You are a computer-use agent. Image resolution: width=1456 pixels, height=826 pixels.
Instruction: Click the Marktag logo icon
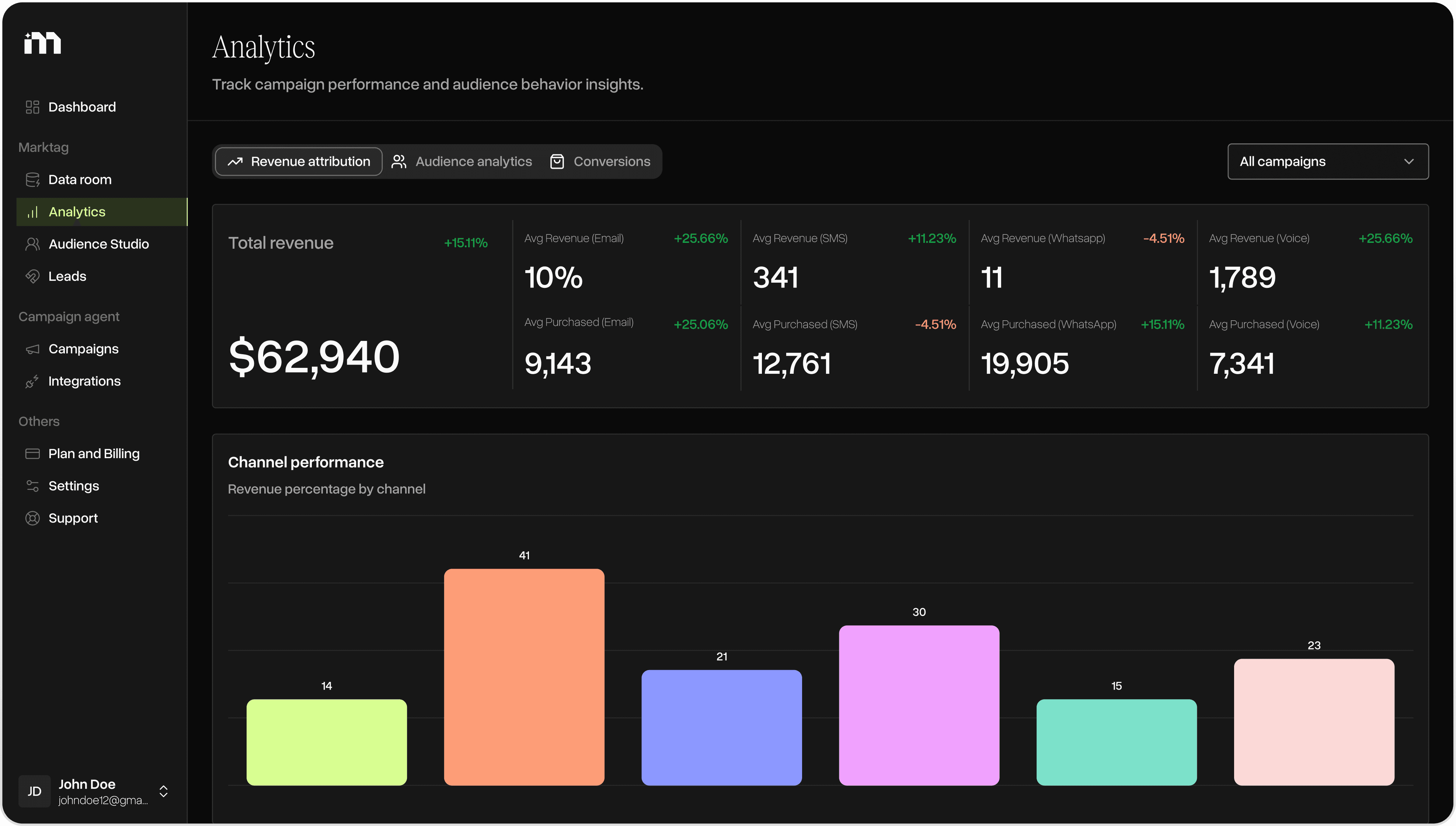pos(42,43)
